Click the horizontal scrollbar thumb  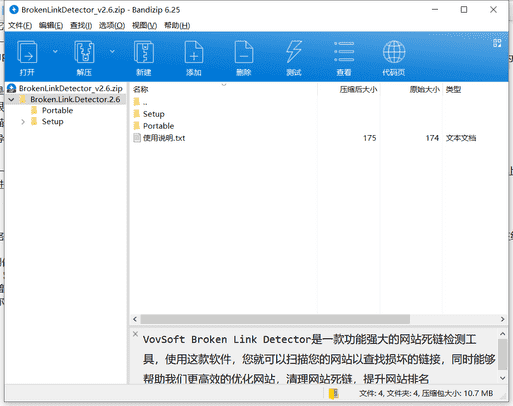click(275, 319)
